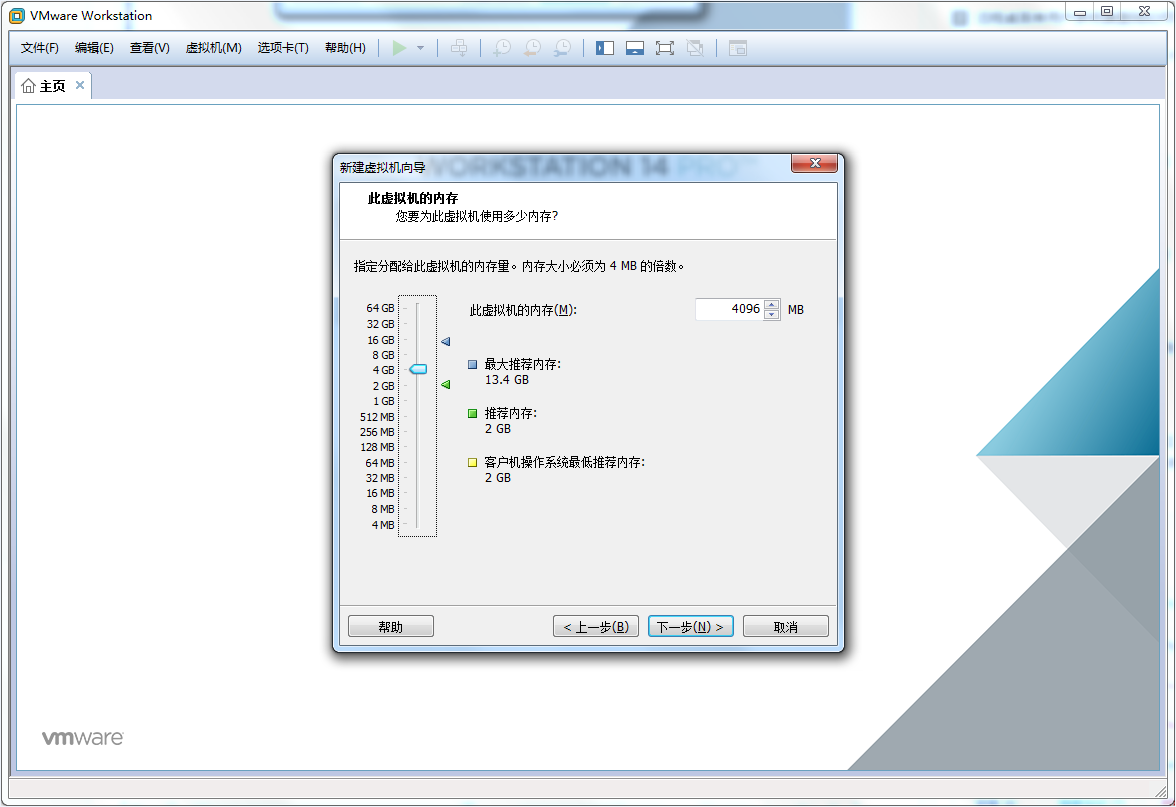Open the 文件(F) menu

pyautogui.click(x=40, y=48)
